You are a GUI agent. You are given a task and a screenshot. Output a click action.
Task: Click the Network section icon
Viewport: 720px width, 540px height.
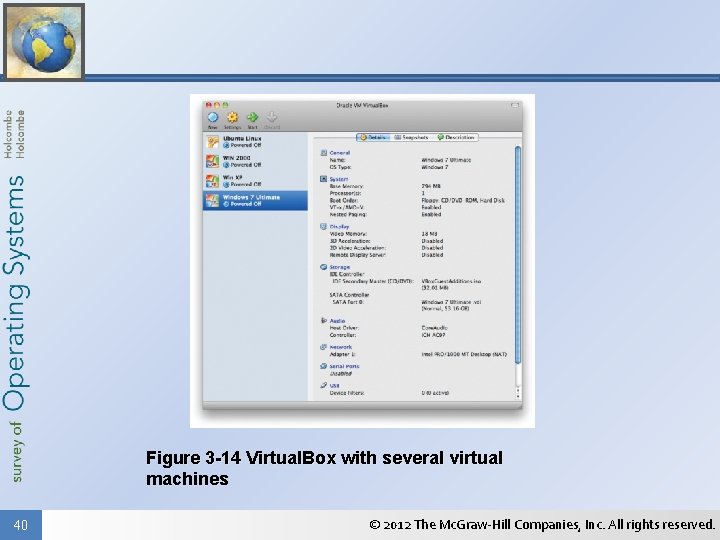click(323, 347)
